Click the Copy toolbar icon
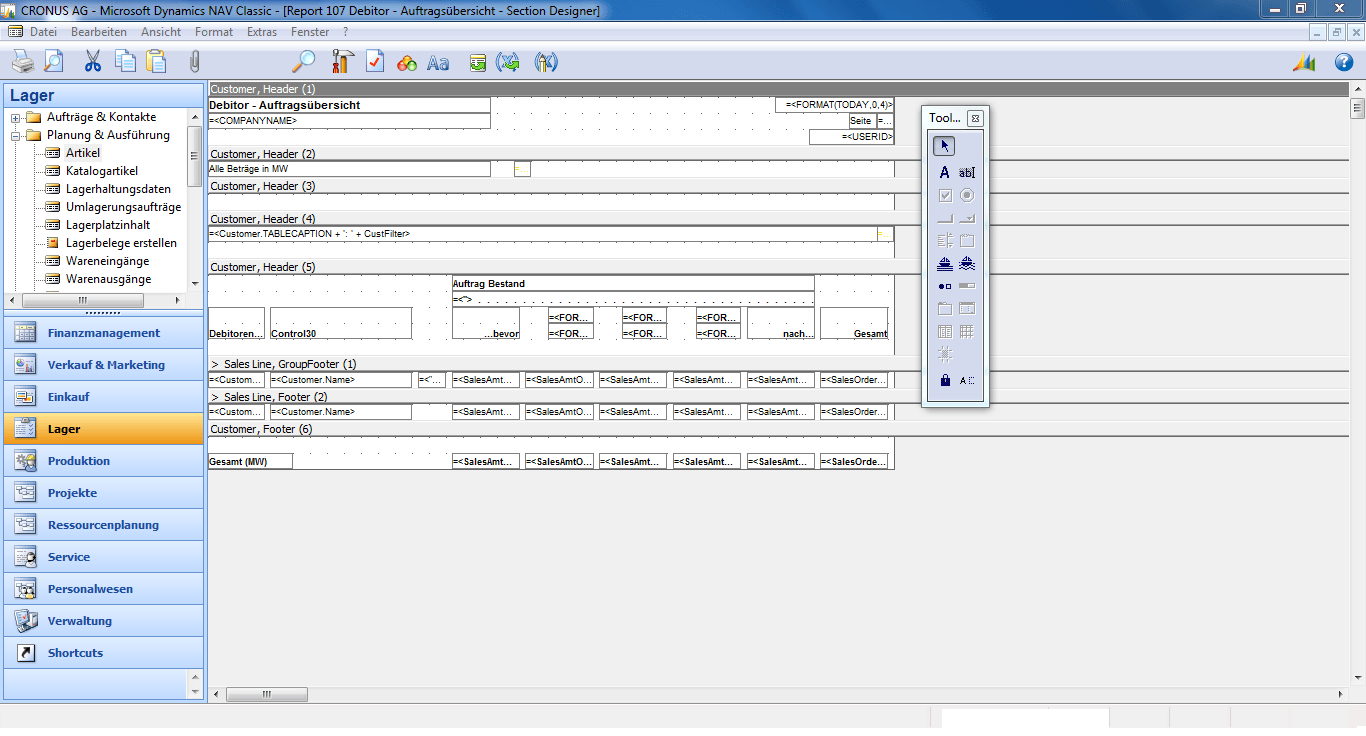This screenshot has height=736, width=1366. tap(125, 62)
